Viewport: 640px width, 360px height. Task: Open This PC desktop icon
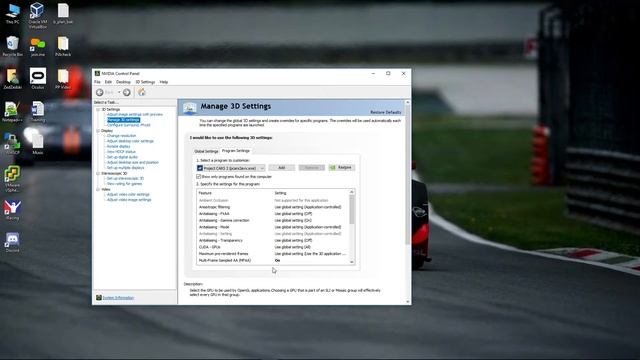coord(12,14)
